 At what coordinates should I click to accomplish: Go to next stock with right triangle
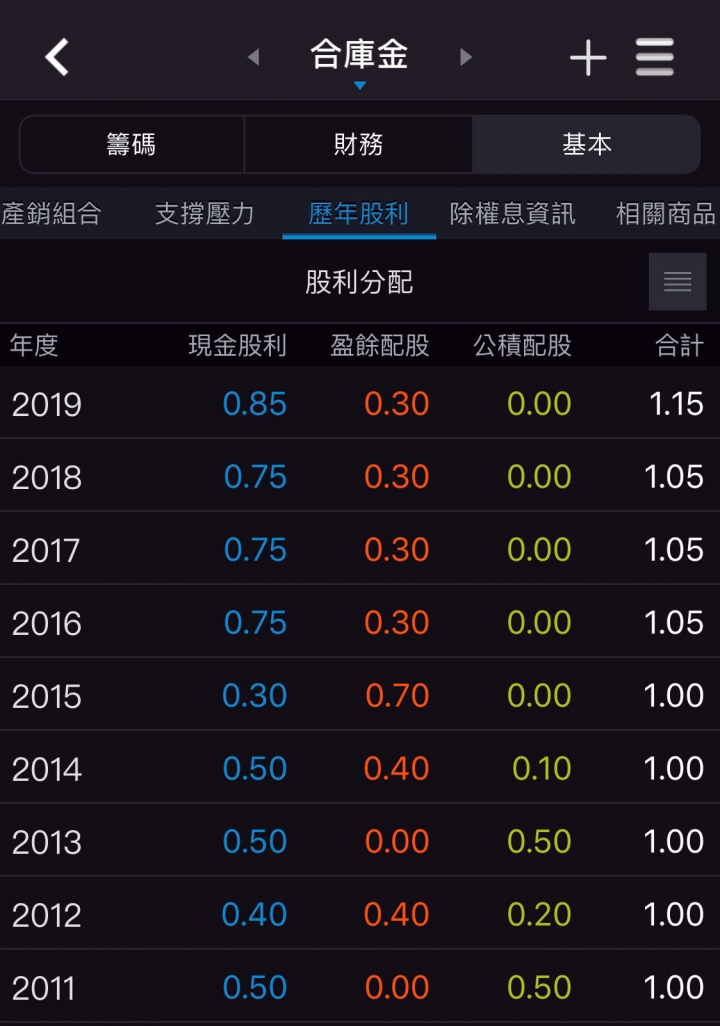click(465, 57)
